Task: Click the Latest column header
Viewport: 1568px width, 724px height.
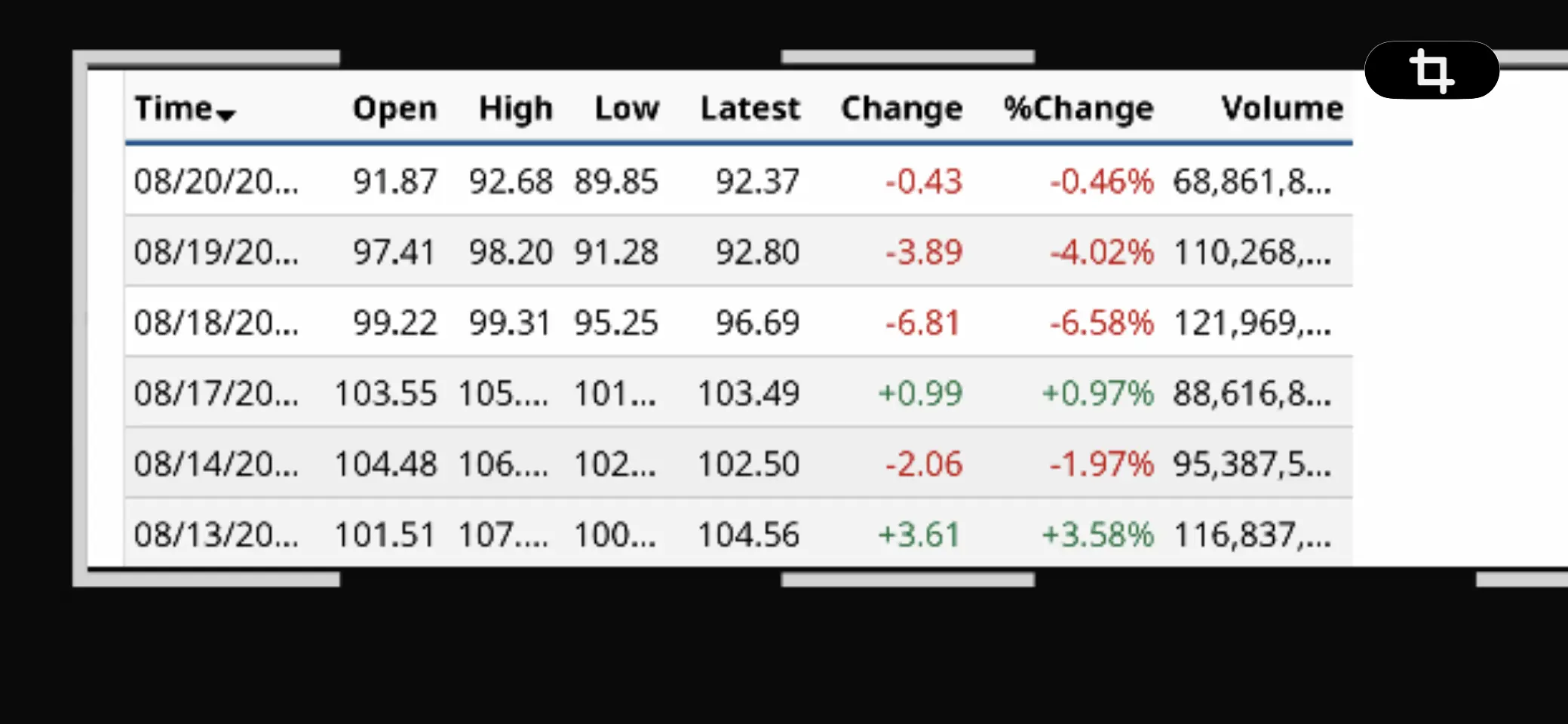Action: 750,109
